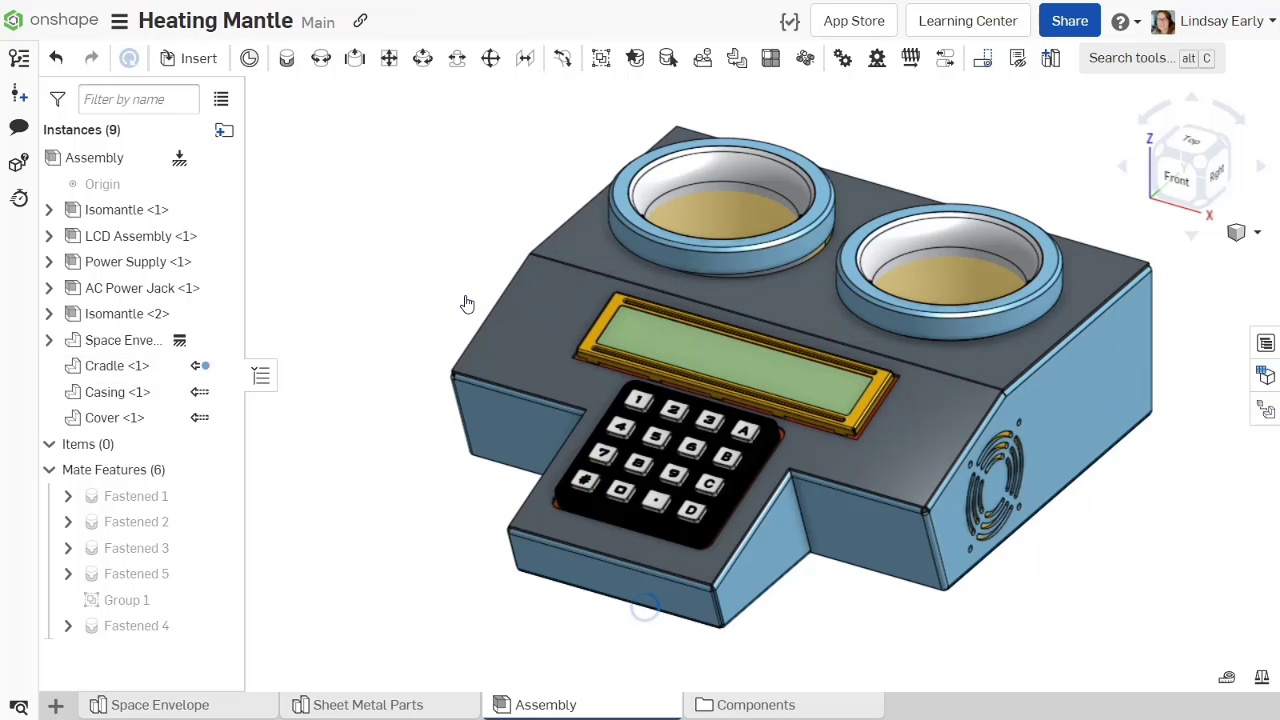
Task: Open the App Store button
Action: pyautogui.click(x=854, y=21)
